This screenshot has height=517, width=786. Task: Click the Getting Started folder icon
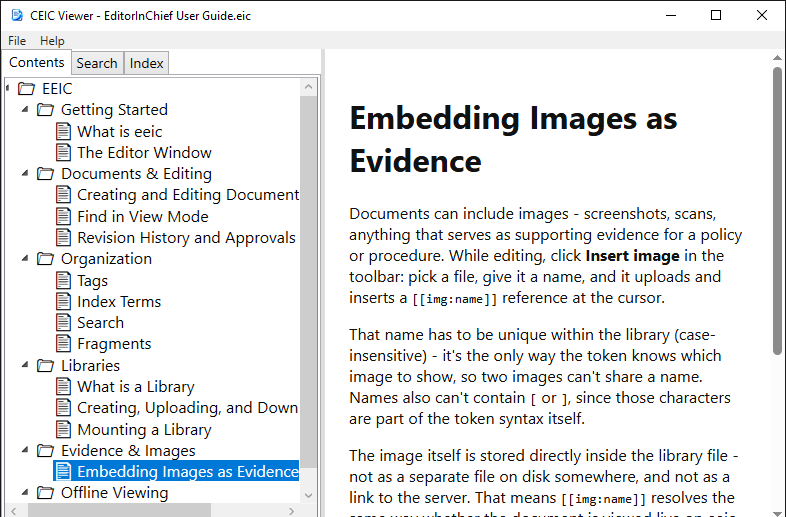pos(45,109)
